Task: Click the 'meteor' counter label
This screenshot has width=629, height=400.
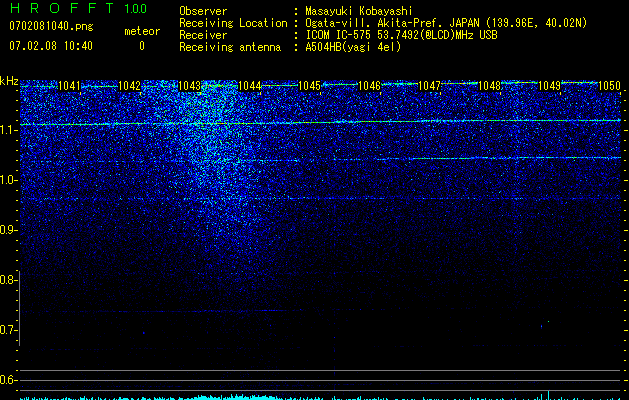Action: pyautogui.click(x=142, y=31)
